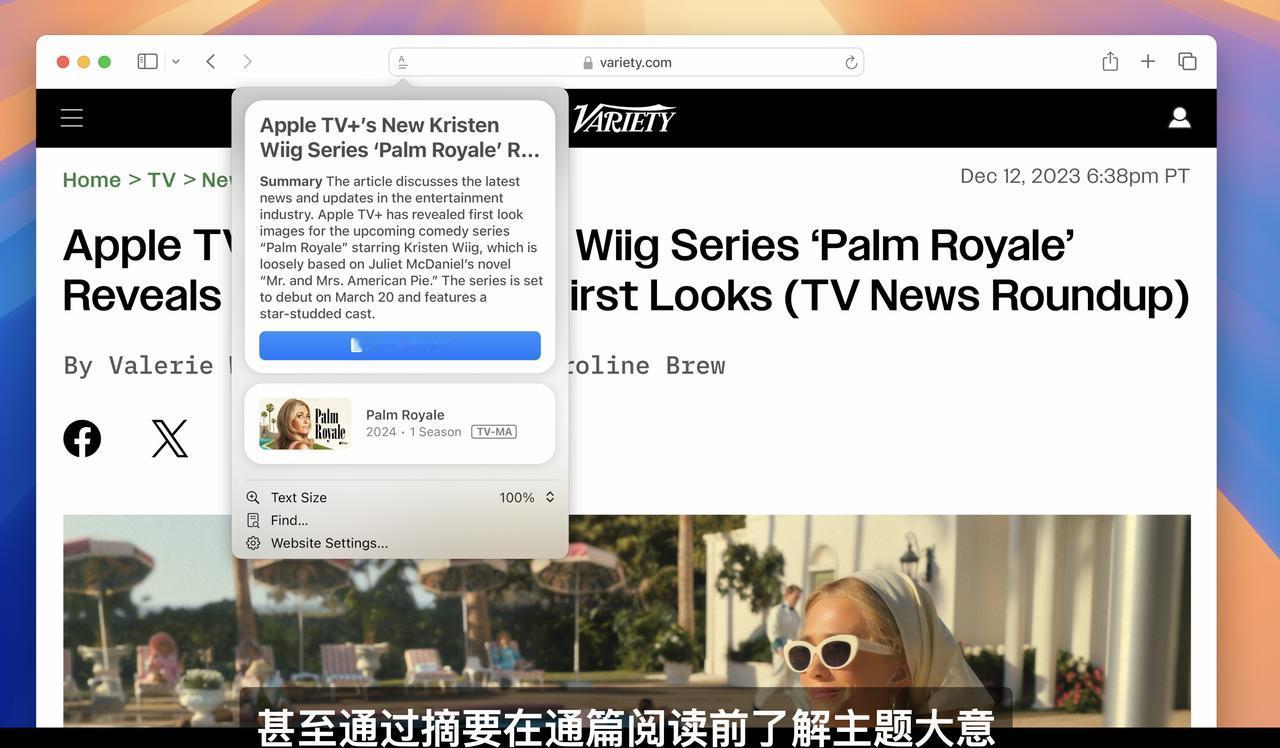This screenshot has height=748, width=1280.
Task: Click the Summary paragraph in the popover
Action: click(x=401, y=247)
